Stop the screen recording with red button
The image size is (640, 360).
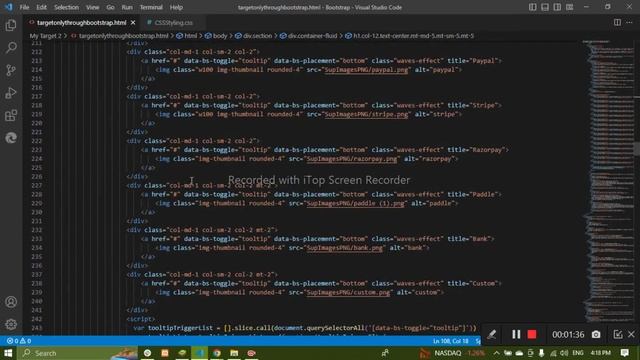(x=531, y=334)
